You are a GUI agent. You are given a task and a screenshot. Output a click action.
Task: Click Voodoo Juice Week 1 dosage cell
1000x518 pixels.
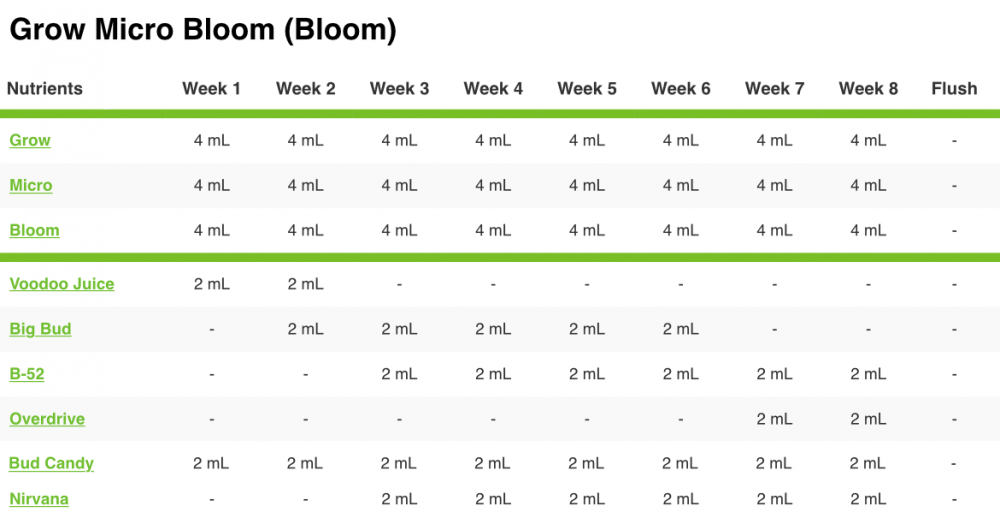pos(212,284)
